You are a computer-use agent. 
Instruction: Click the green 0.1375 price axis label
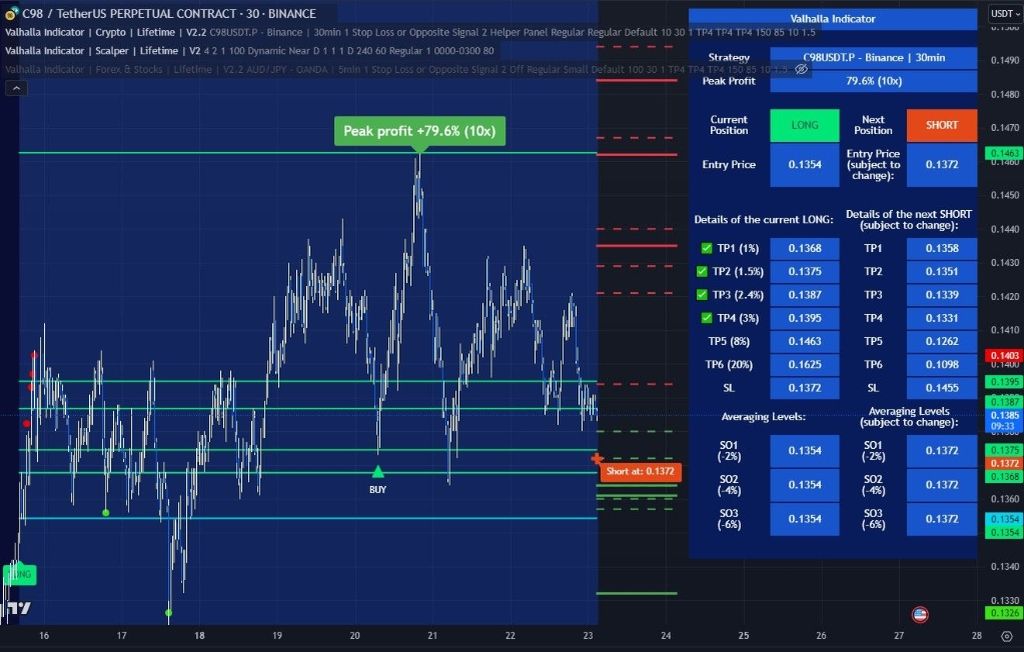1004,450
